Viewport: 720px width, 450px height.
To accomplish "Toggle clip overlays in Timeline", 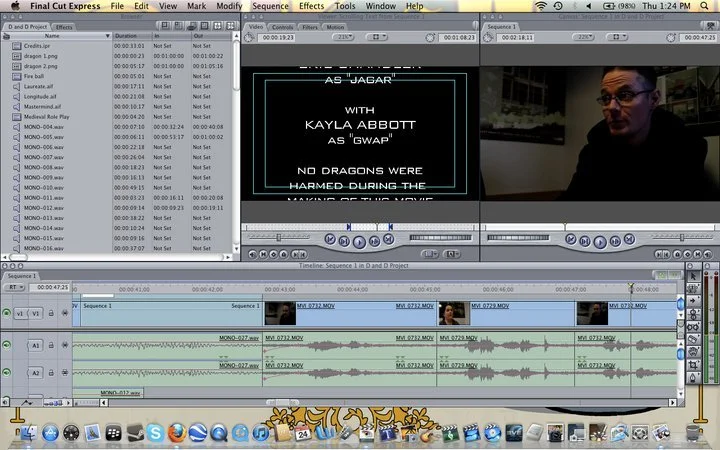I will pos(27,403).
